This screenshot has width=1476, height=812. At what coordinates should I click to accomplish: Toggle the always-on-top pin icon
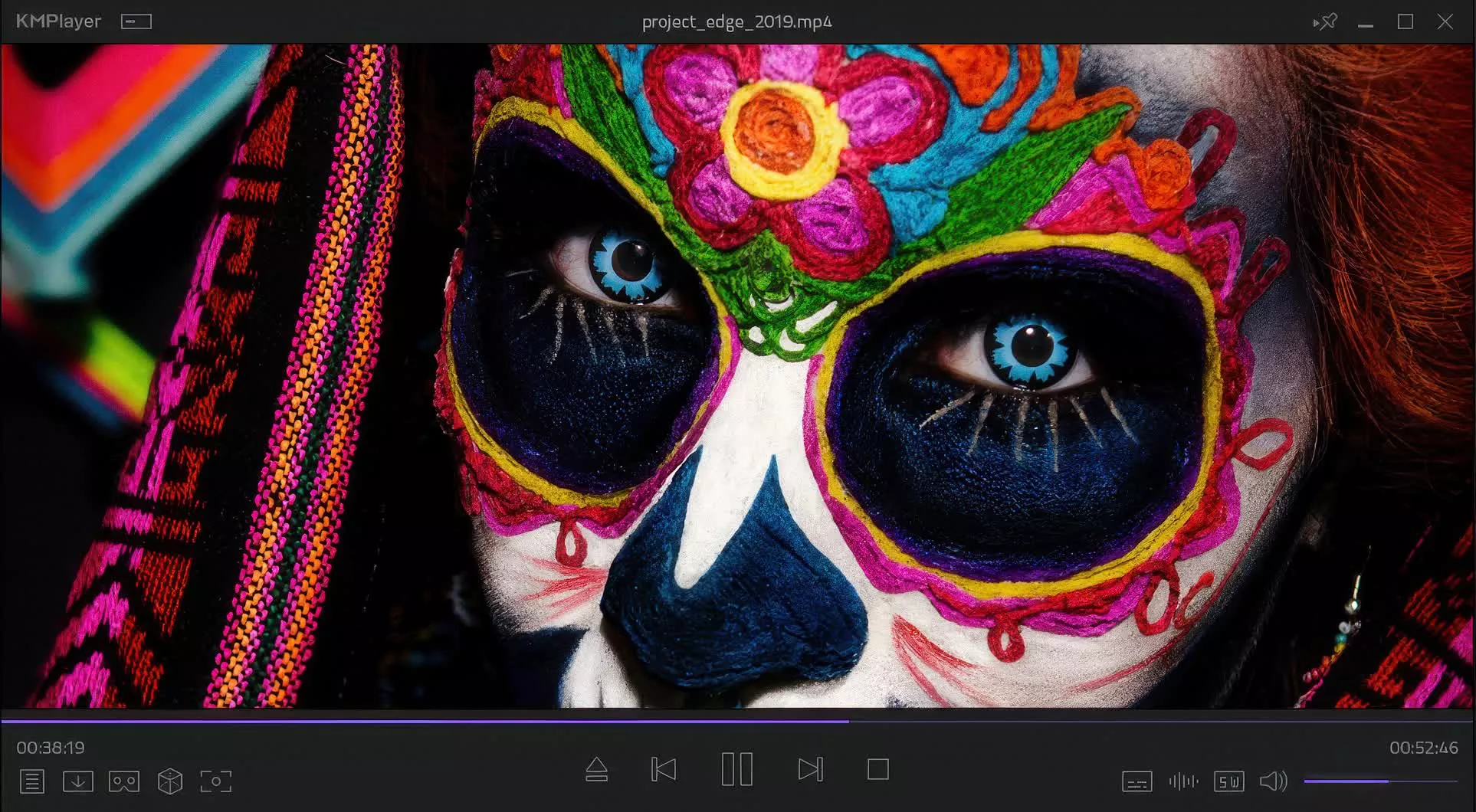[1325, 21]
